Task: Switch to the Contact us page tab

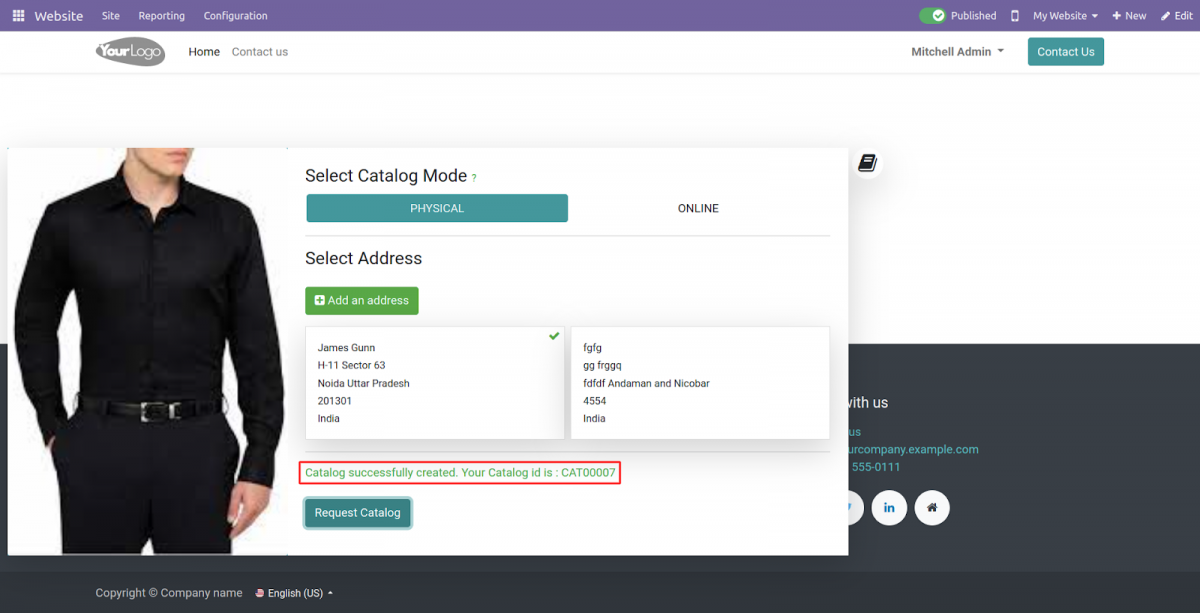Action: click(x=259, y=51)
